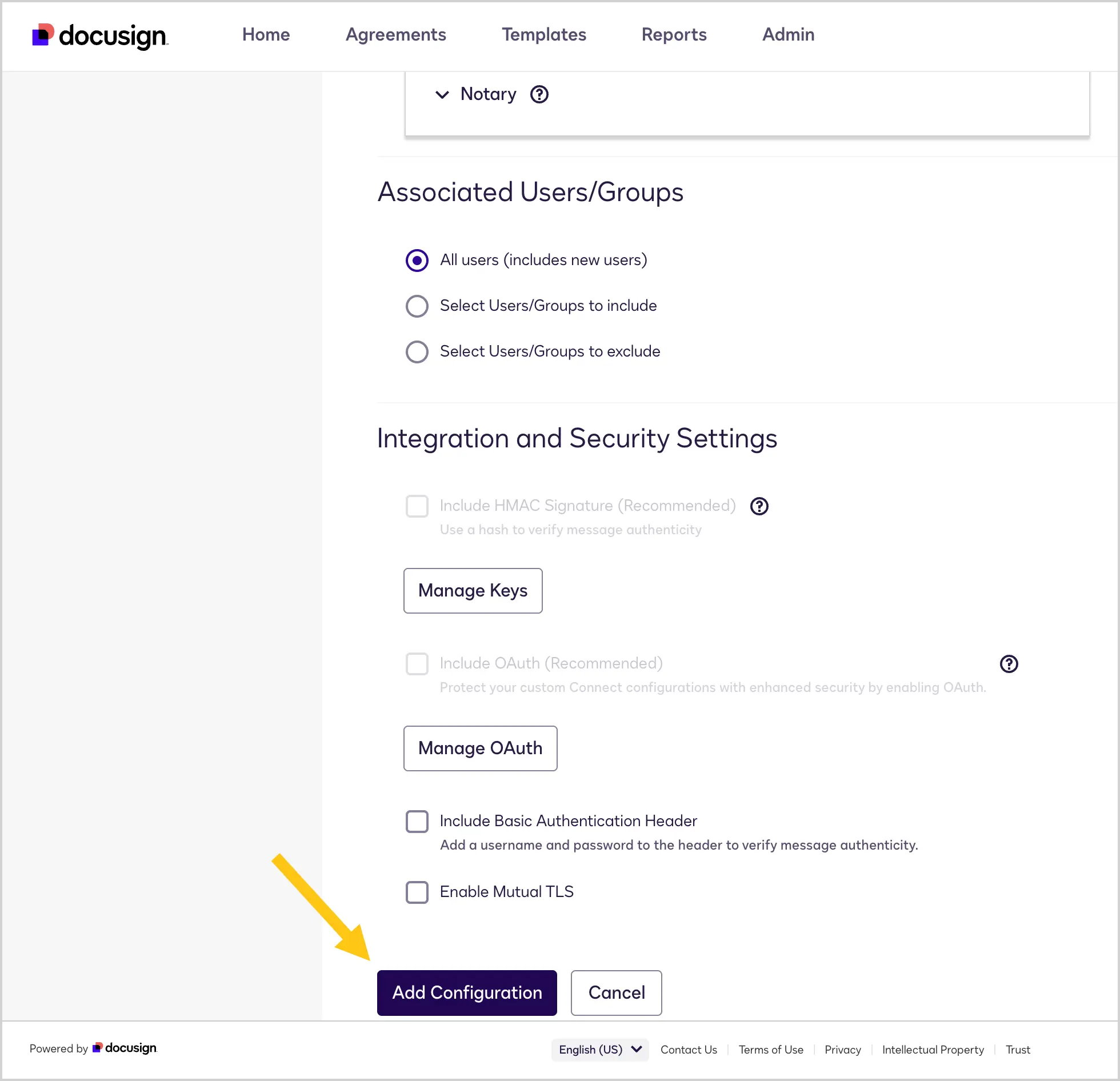Tick the Include HMAC Signature checkbox
This screenshot has height=1081, width=1120.
coord(417,506)
